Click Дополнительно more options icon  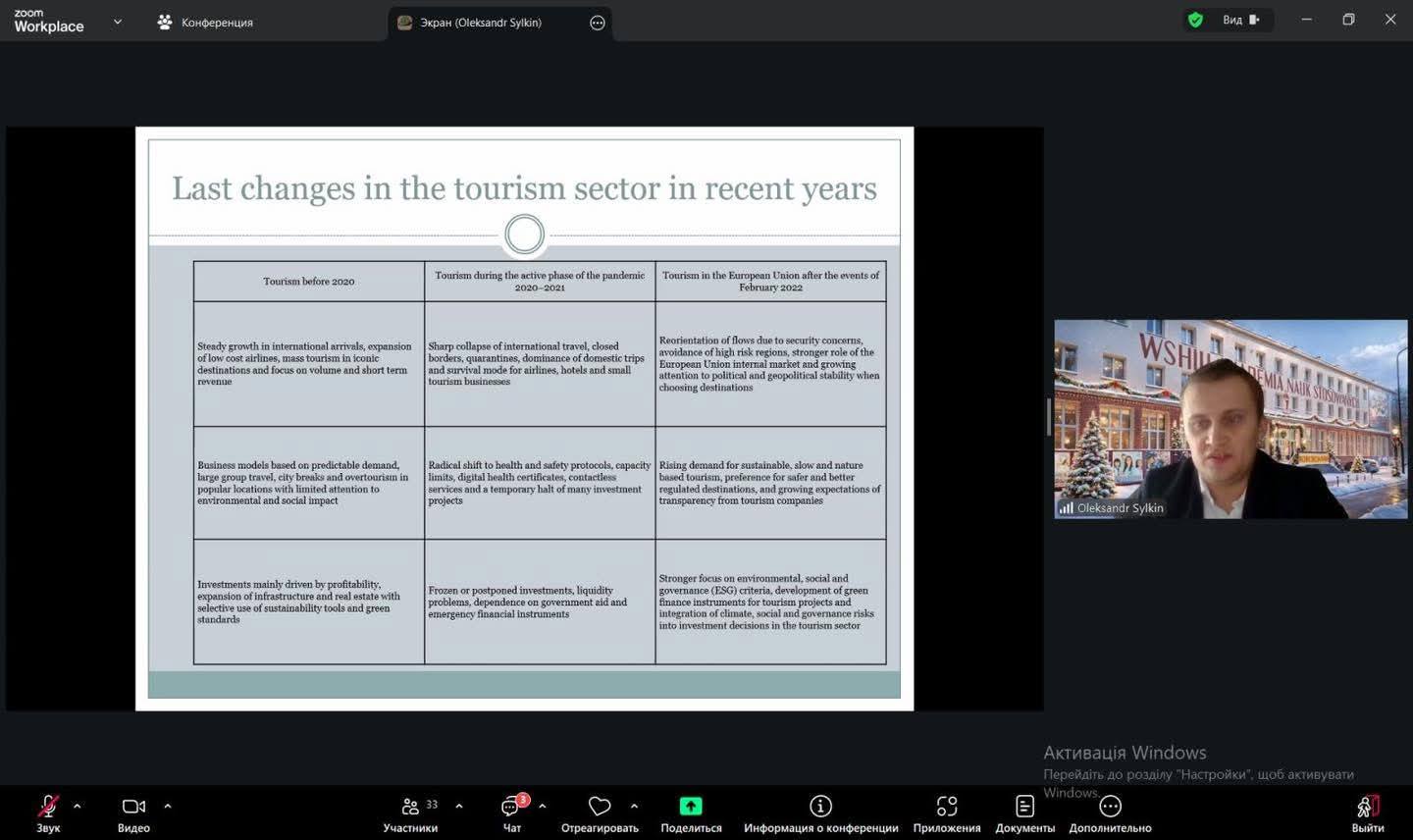(x=1110, y=813)
